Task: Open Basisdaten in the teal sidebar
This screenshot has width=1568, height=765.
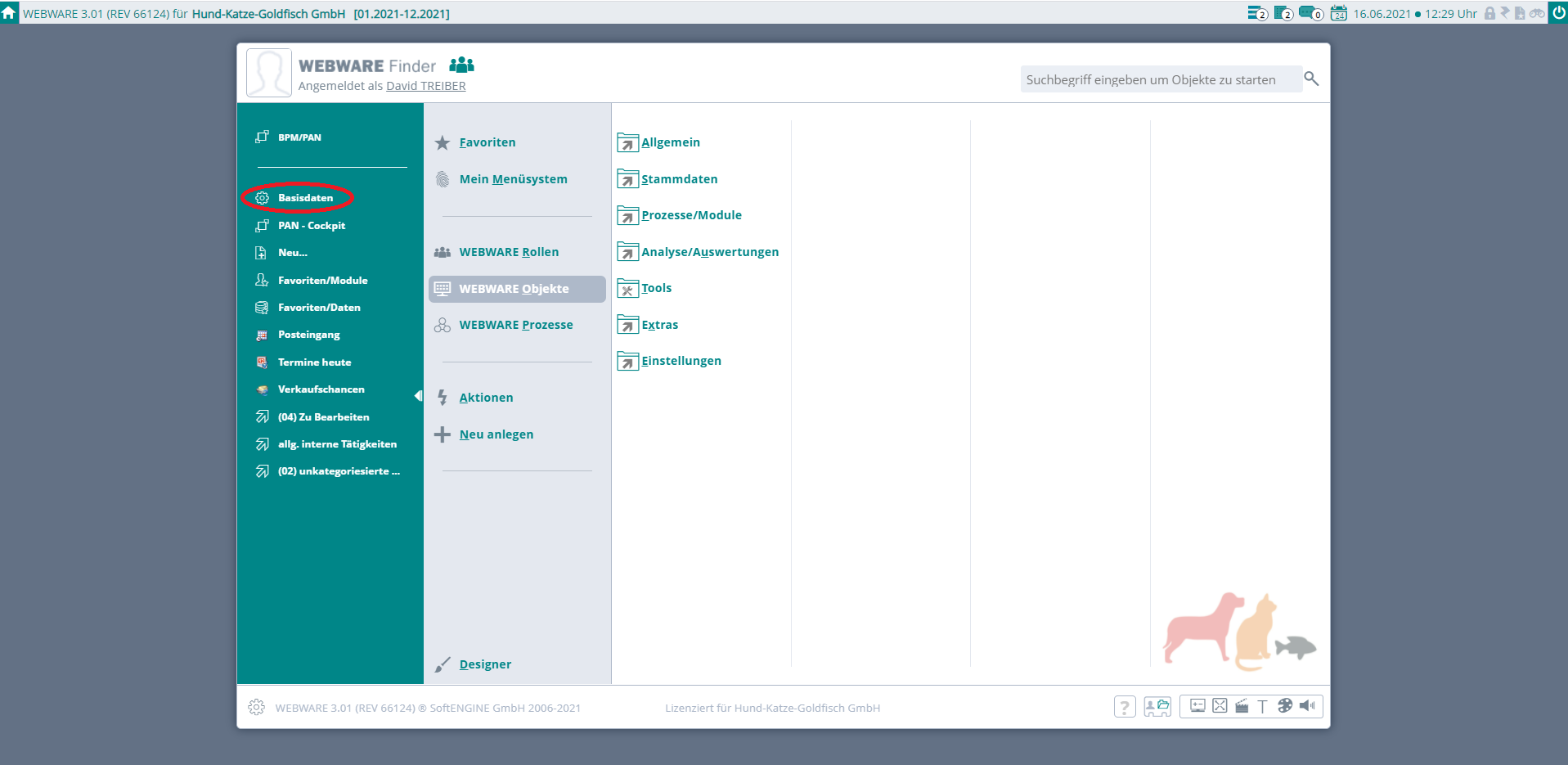Action: [x=305, y=198]
